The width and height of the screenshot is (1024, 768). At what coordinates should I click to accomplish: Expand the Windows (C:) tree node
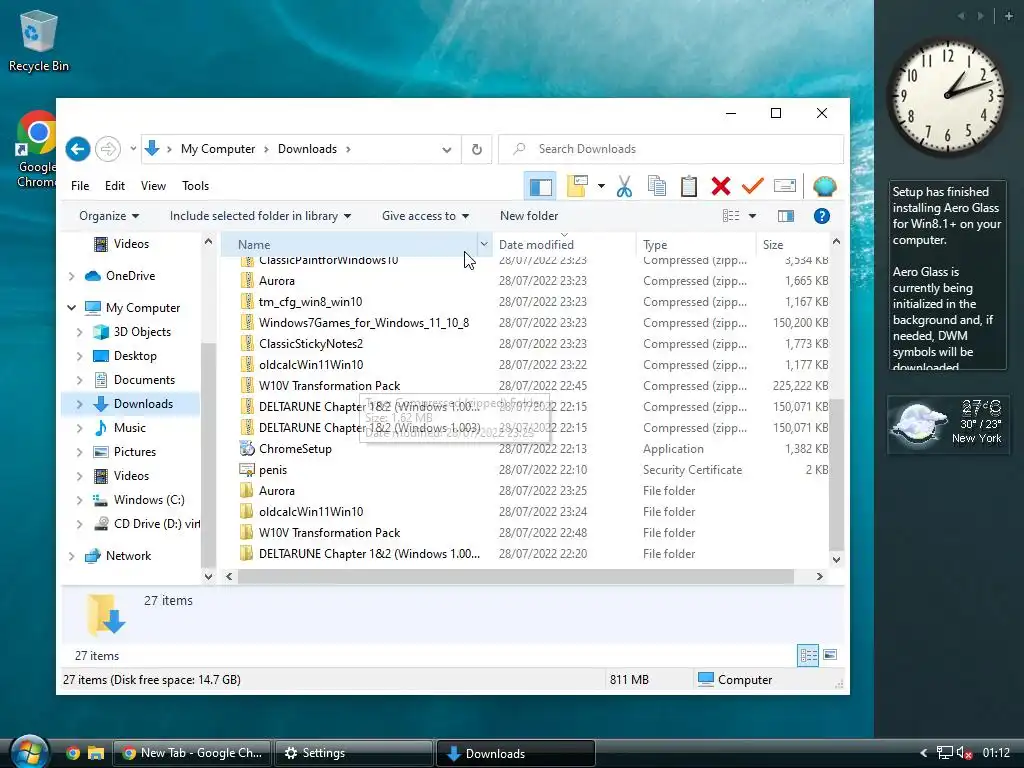pyautogui.click(x=80, y=500)
